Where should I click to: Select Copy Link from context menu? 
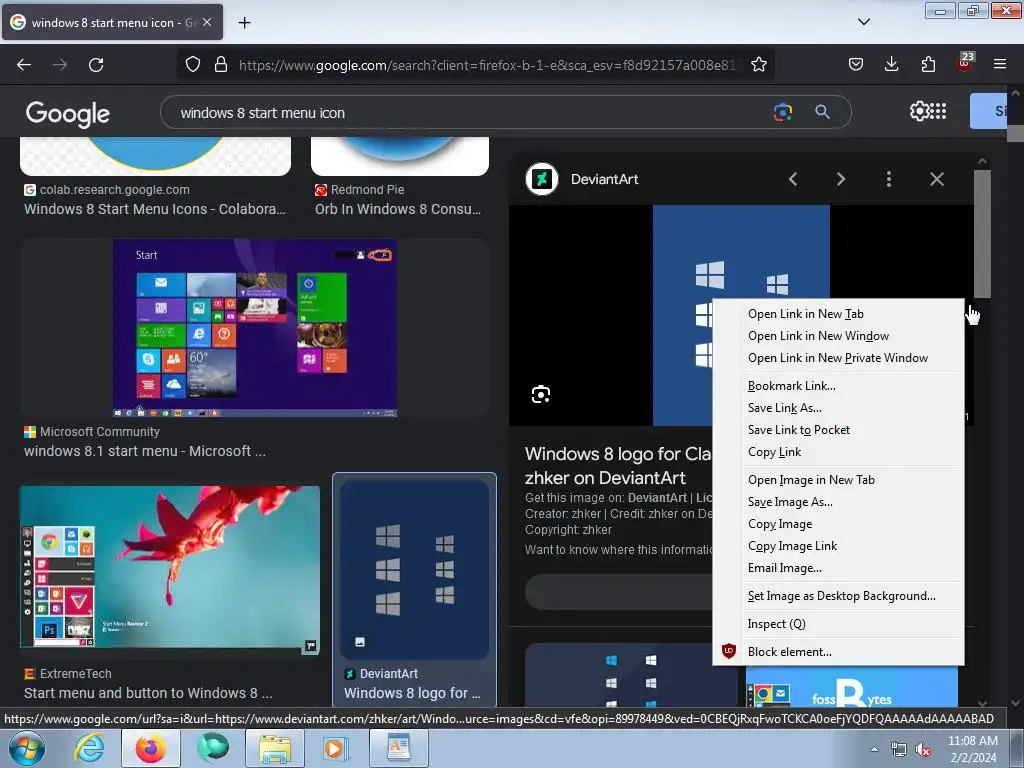[x=839, y=452]
